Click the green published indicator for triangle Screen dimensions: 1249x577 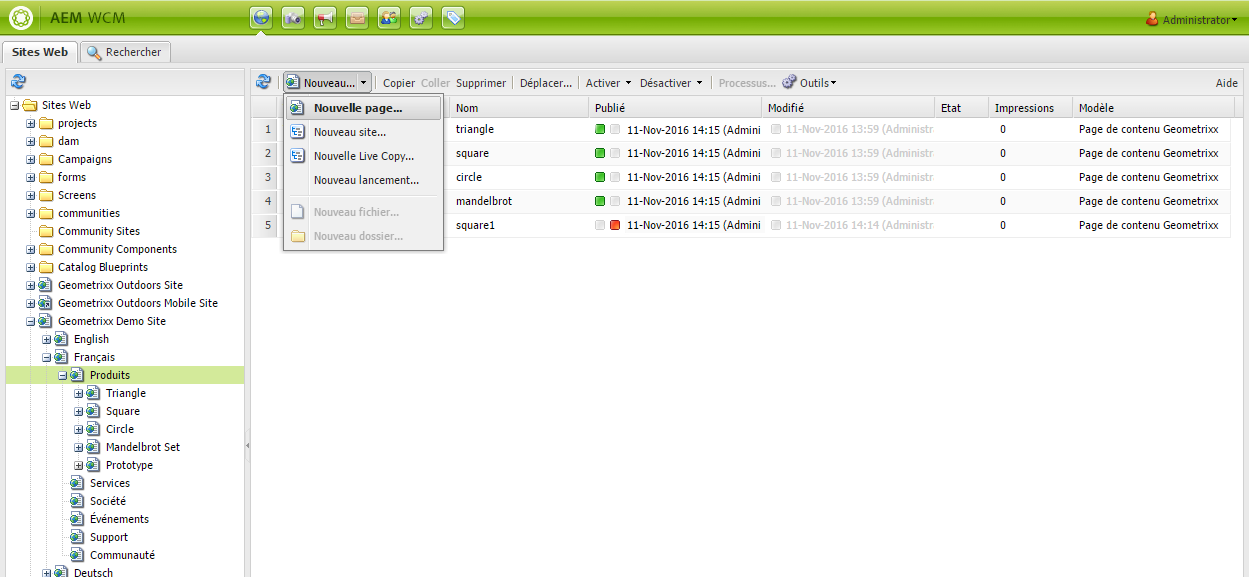(x=600, y=129)
